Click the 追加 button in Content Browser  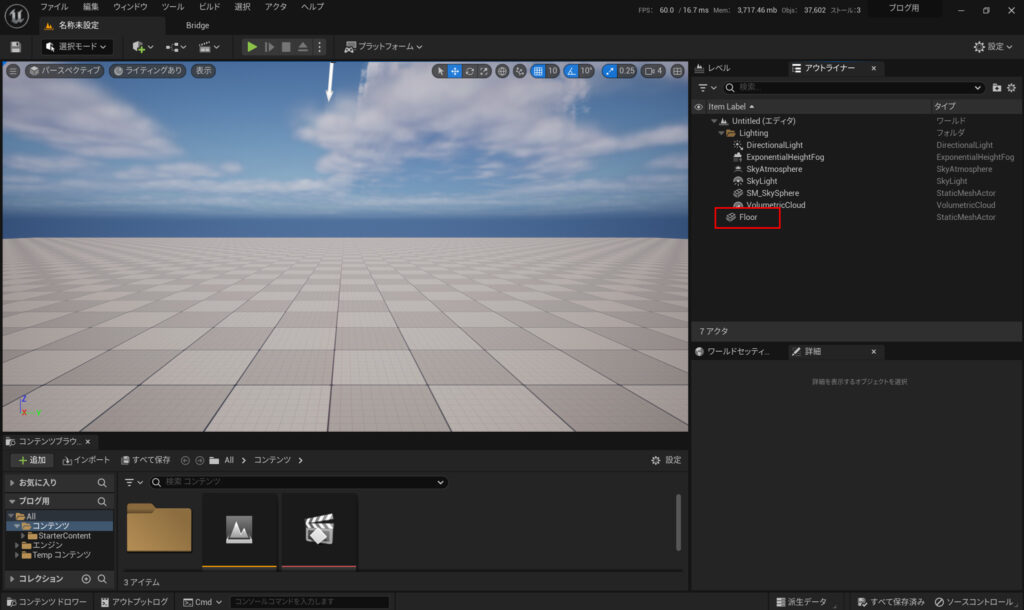click(x=31, y=460)
